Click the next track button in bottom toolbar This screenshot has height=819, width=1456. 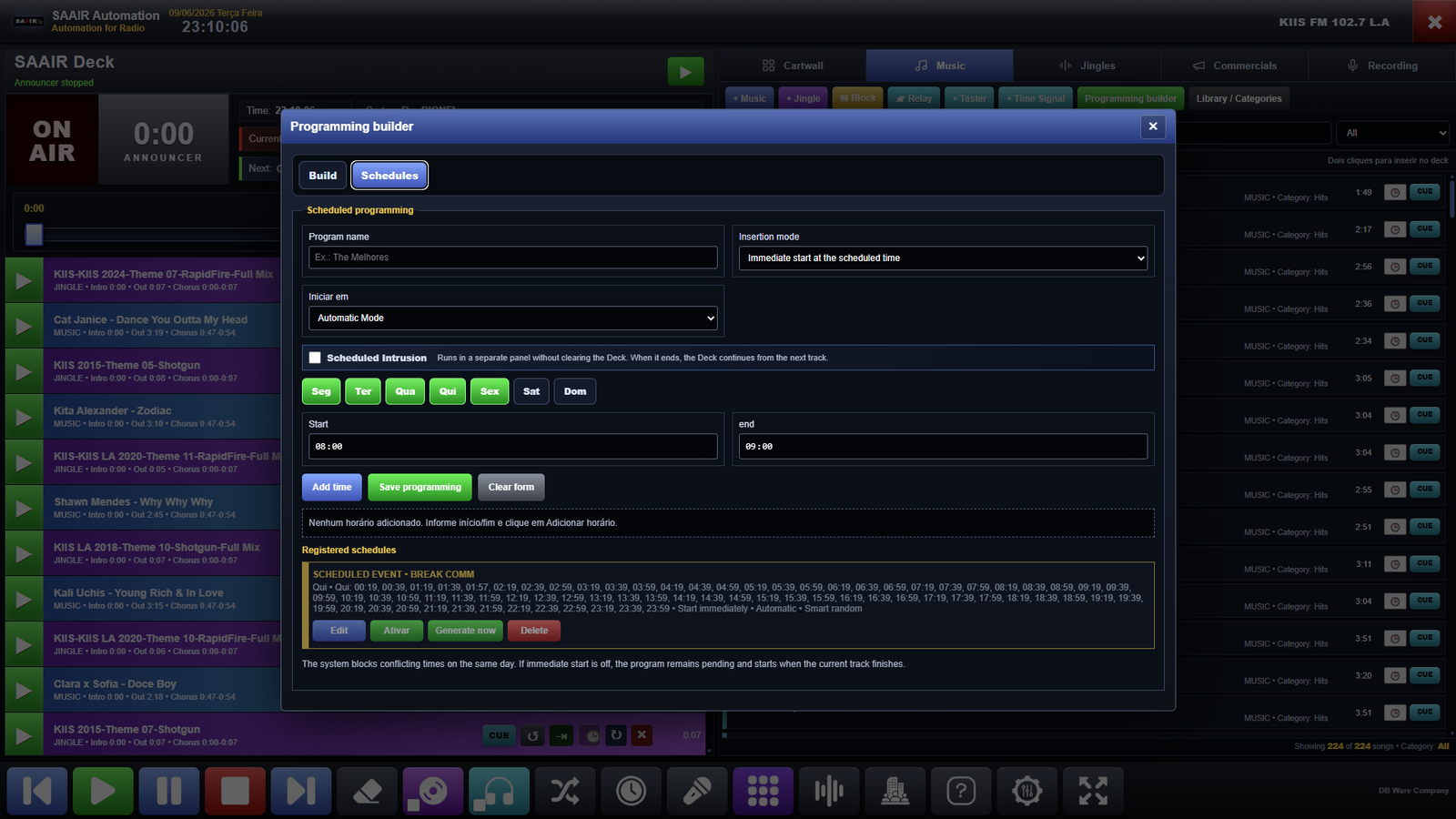click(x=301, y=791)
